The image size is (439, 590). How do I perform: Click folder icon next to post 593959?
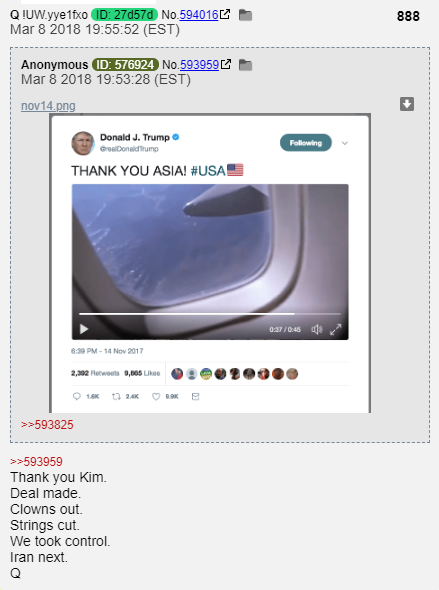pos(245,65)
